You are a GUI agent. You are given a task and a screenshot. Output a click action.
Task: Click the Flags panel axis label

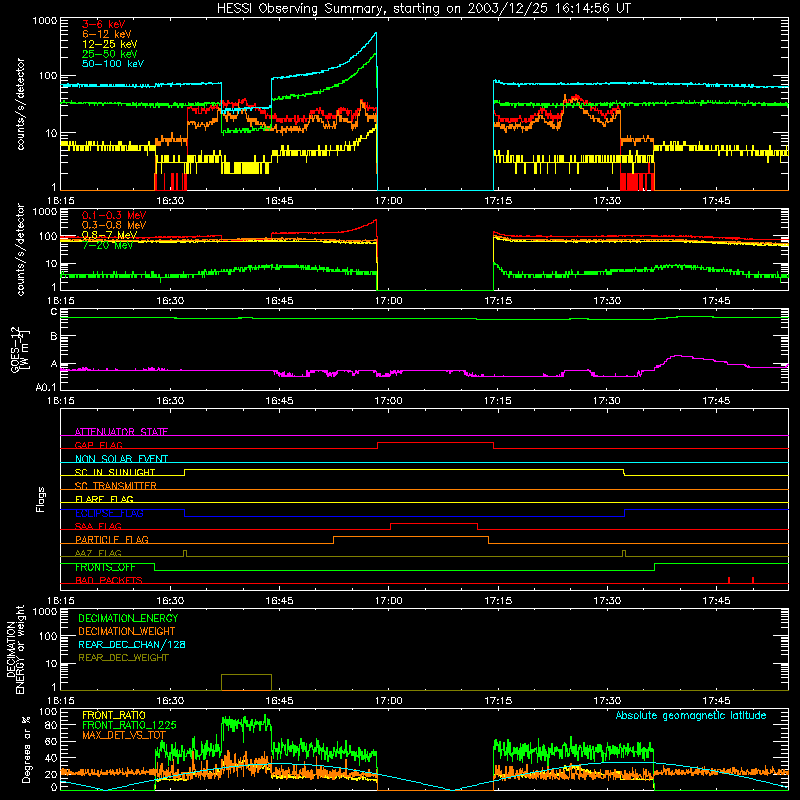point(41,499)
